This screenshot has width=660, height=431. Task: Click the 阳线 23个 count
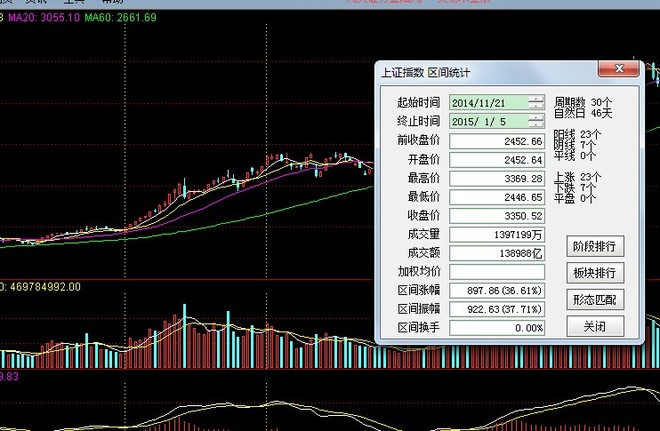point(577,134)
